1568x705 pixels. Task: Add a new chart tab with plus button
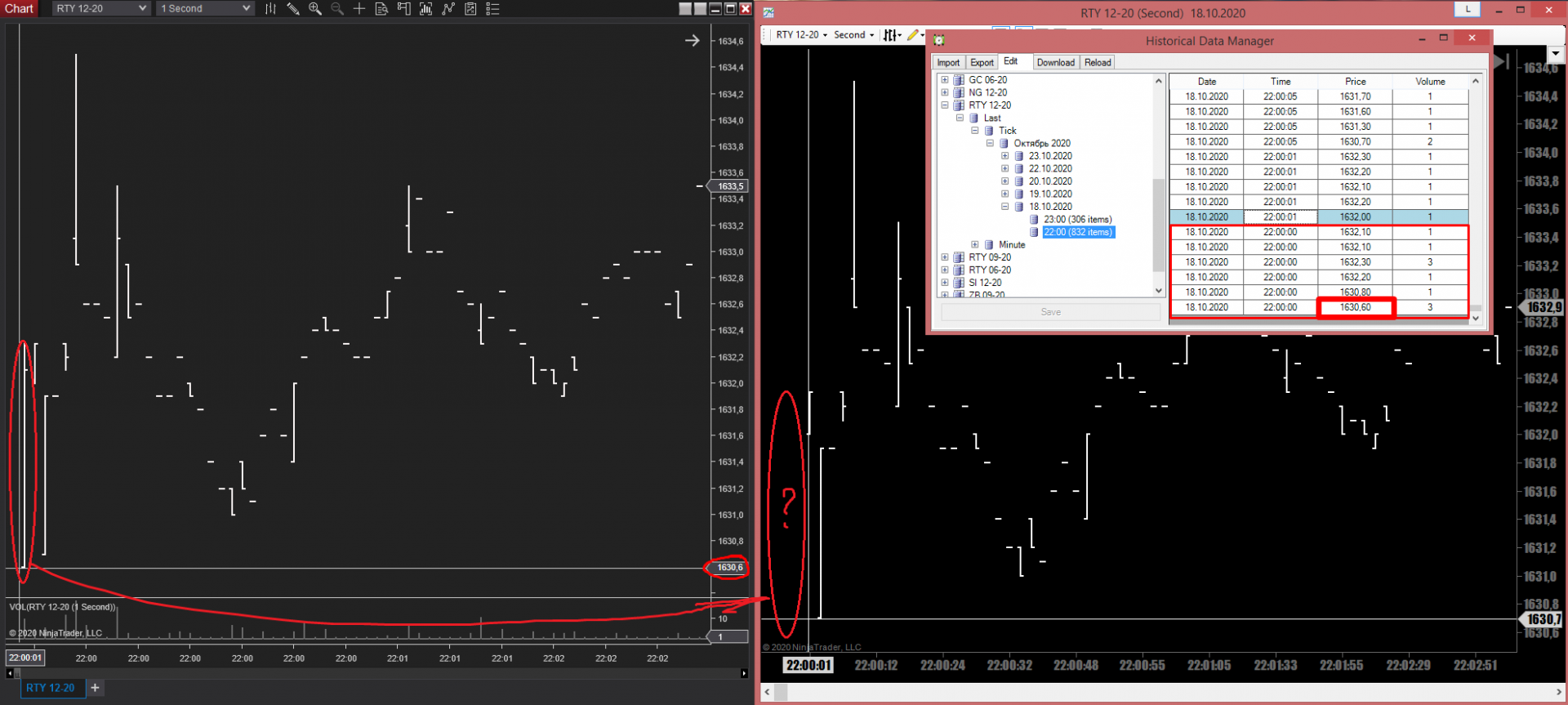pyautogui.click(x=95, y=688)
